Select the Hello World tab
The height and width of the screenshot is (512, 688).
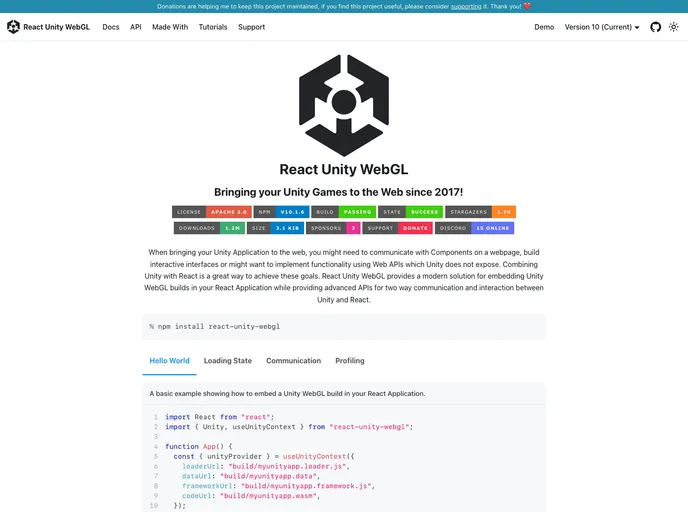click(169, 361)
